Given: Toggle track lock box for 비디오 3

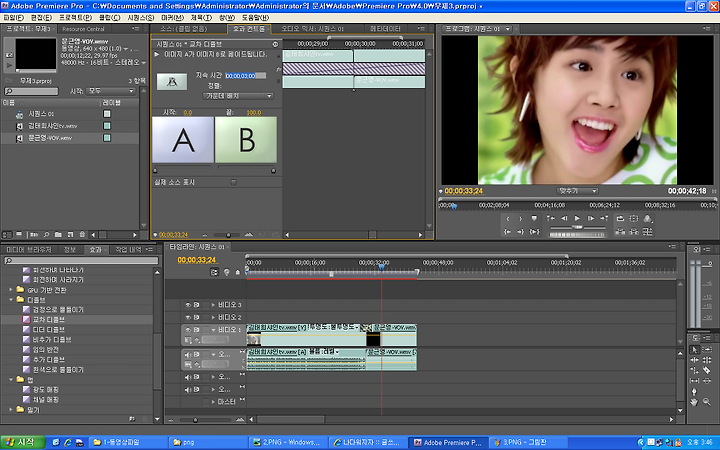Looking at the screenshot, I should pos(206,305).
